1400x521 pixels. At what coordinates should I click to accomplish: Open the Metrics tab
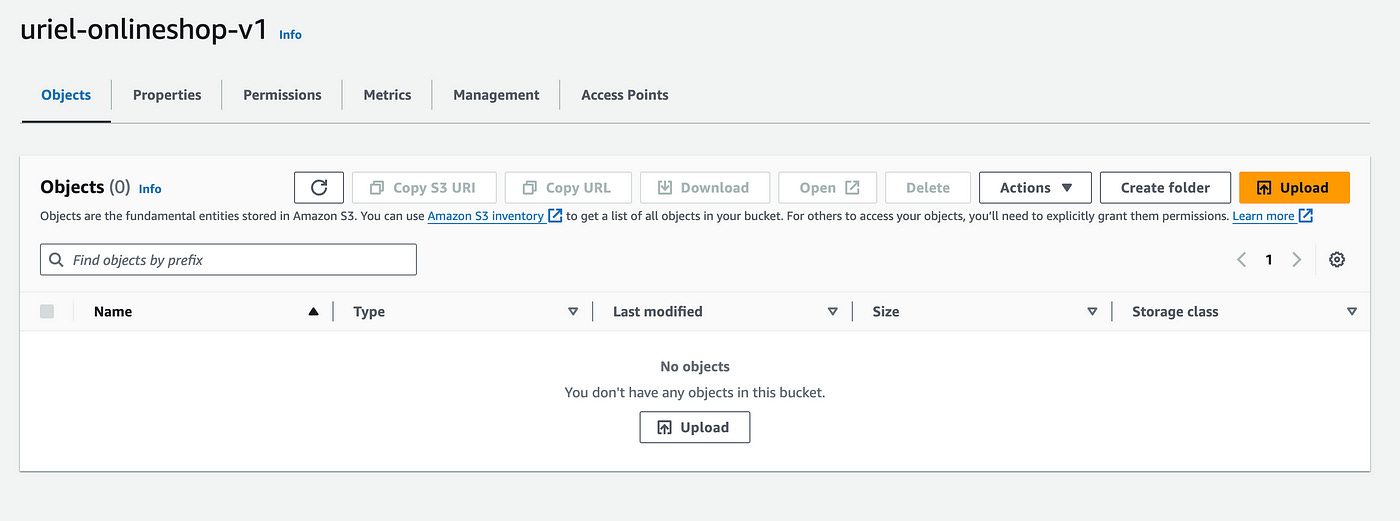[387, 95]
